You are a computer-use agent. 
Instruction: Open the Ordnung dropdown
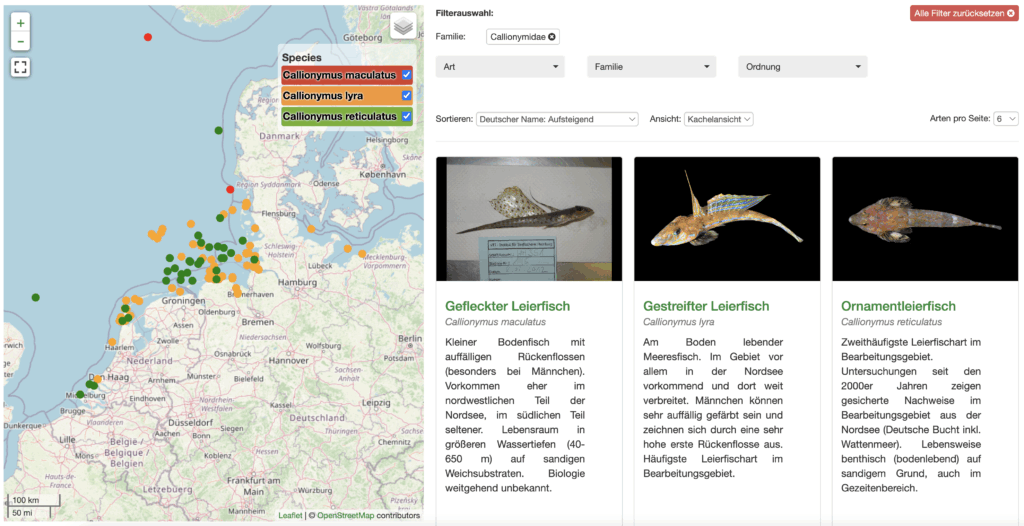click(x=802, y=67)
